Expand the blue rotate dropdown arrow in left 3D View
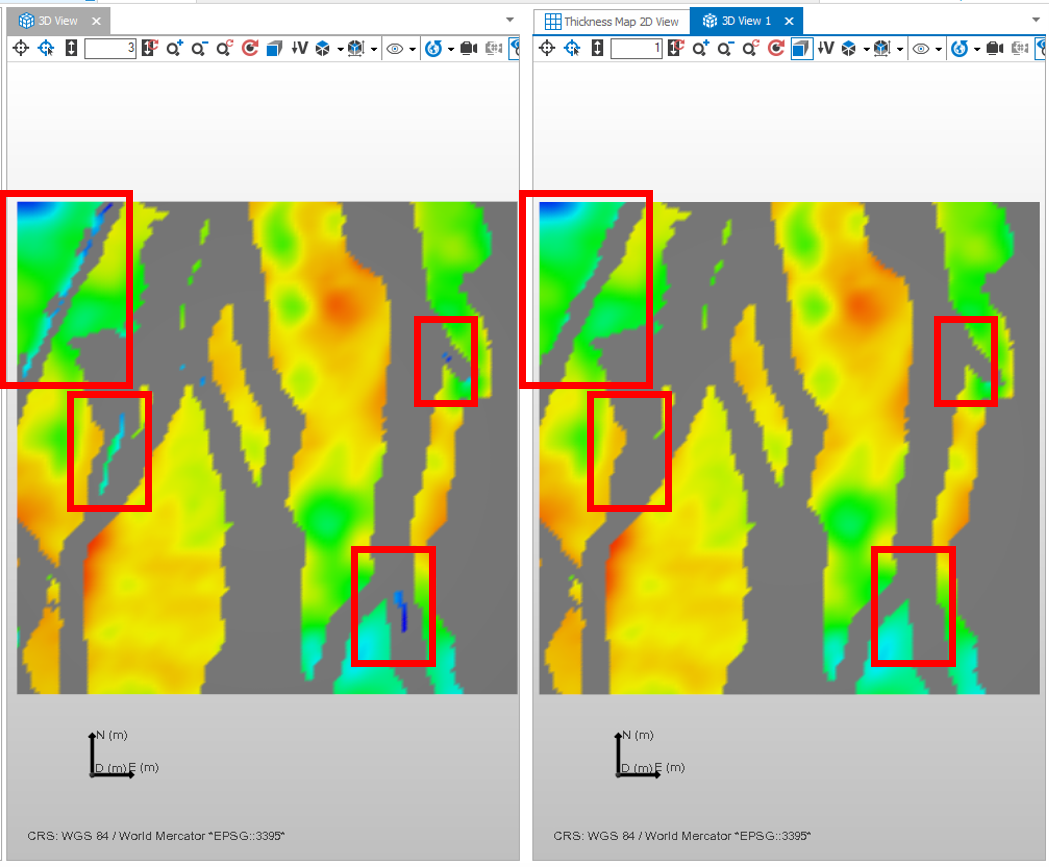Screen dimensions: 1049x867 tap(450, 48)
